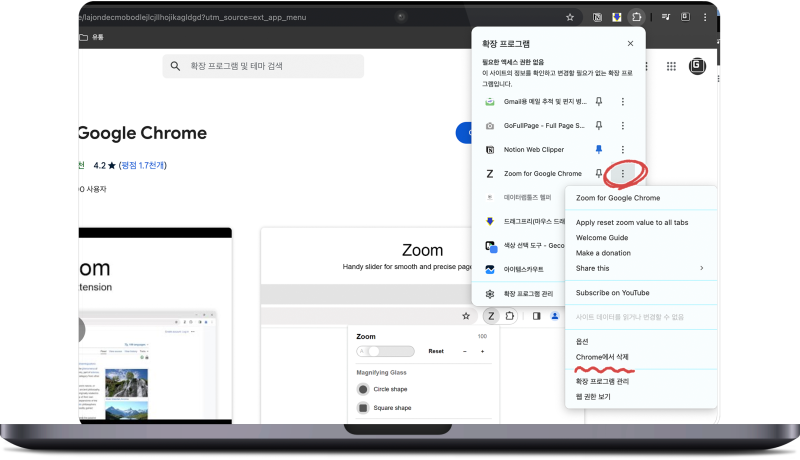Select the 아이템스카우트 row text
Screen dimensions: 800x460
click(x=523, y=269)
